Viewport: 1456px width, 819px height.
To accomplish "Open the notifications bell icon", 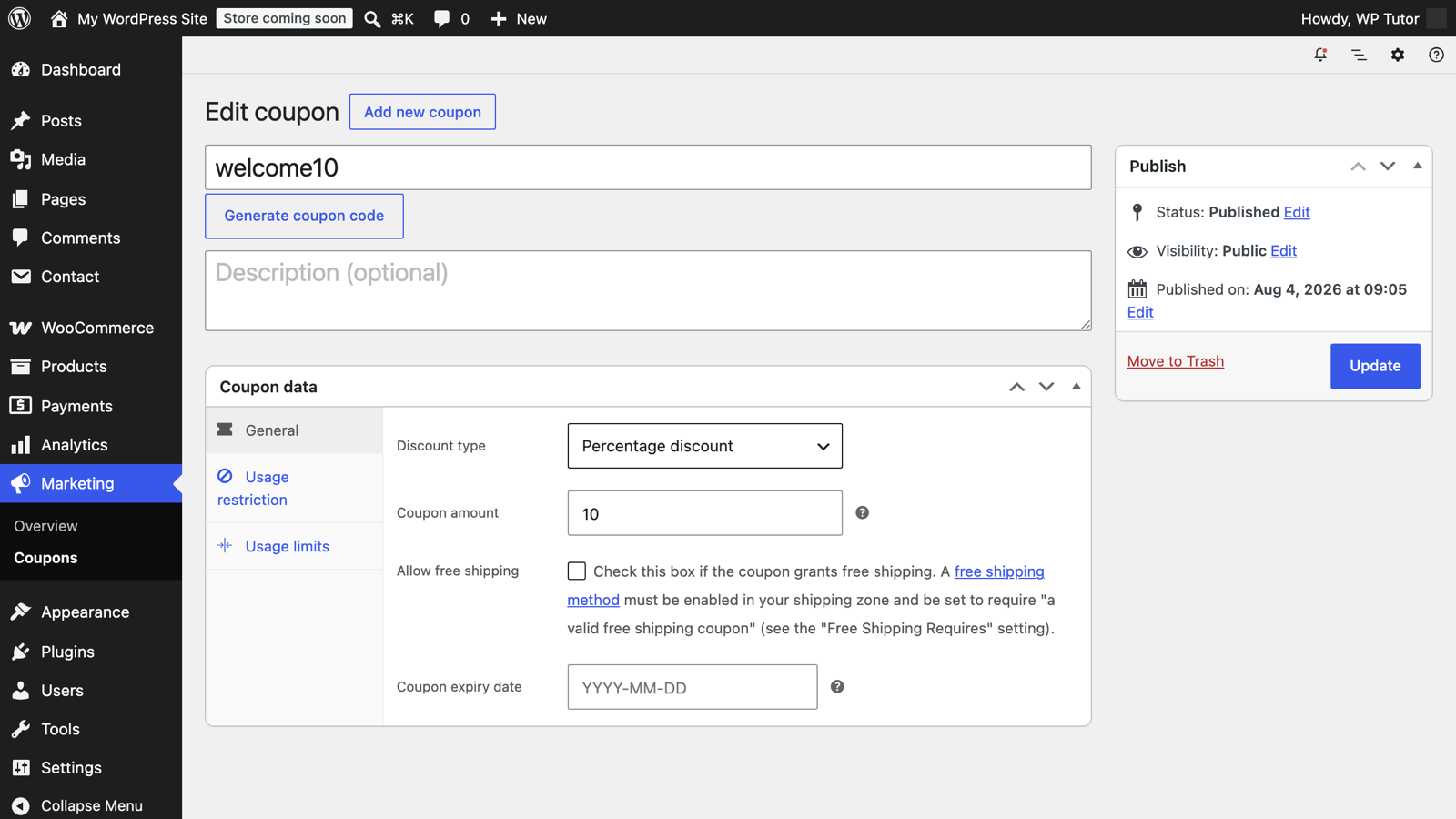I will (x=1320, y=55).
